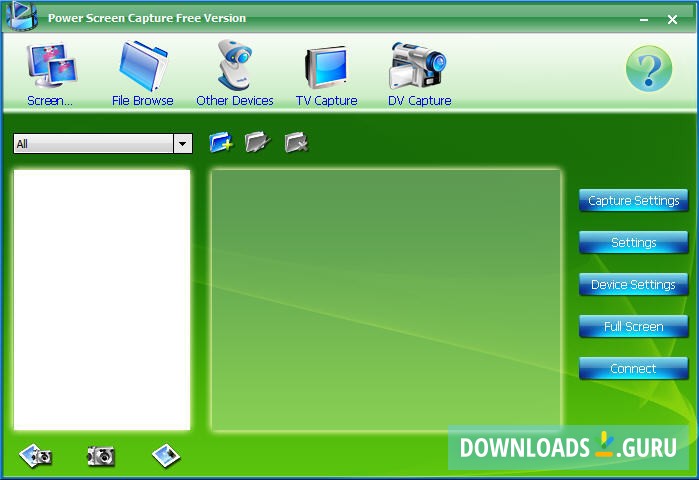Click the camera snapshot icon below the list
Screen dimensions: 699x480
101,456
